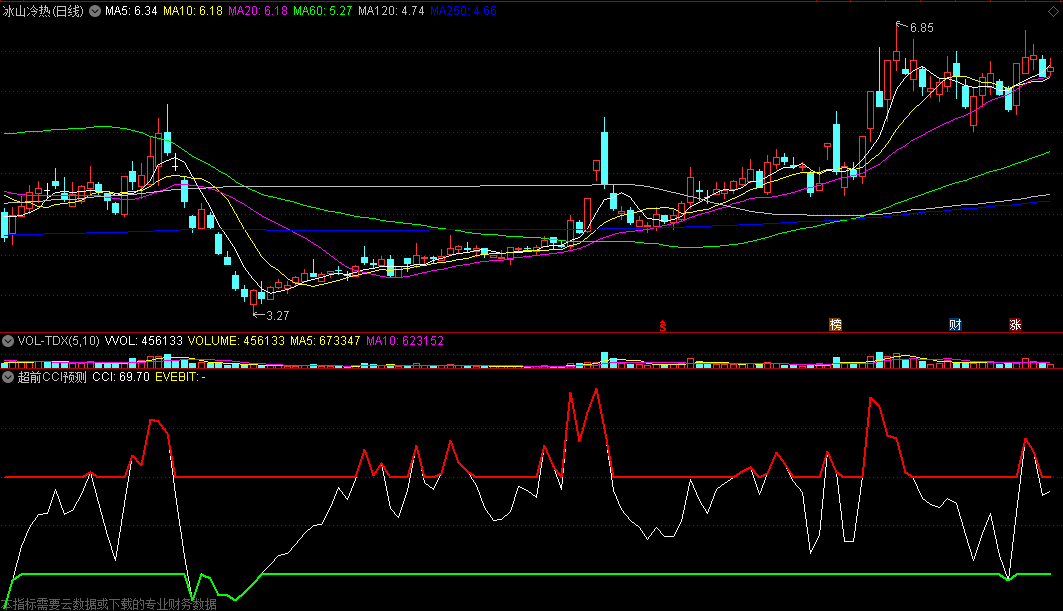Click the CCI: 69.70 value
1063x611 pixels.
(x=121, y=377)
